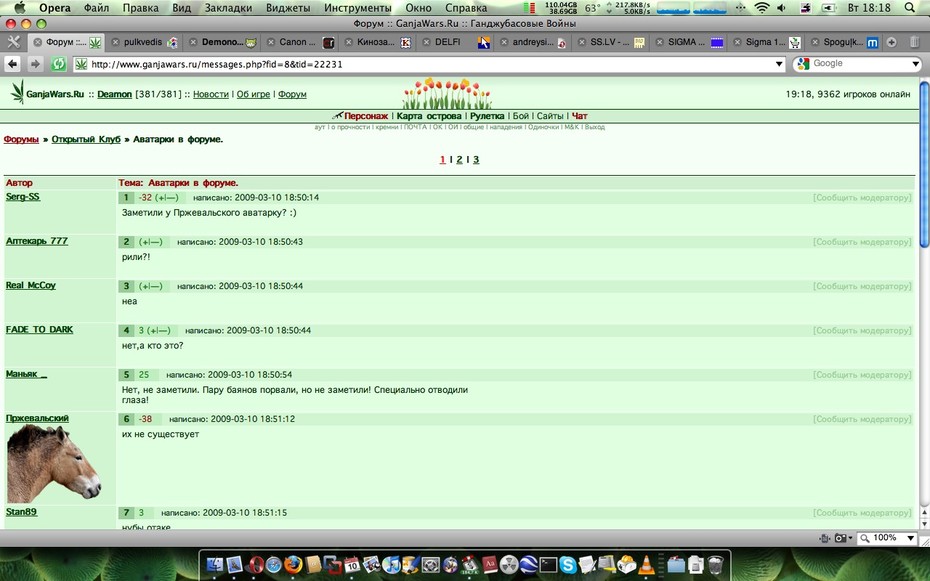
Task: Click the page vertical scrollbar thumb
Action: (924, 165)
